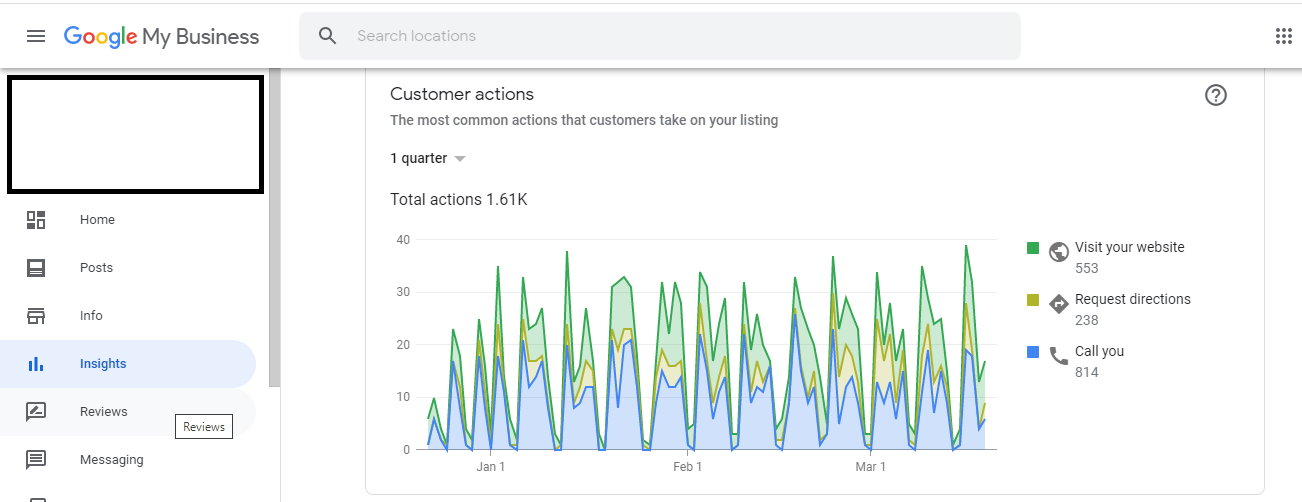Click the Home dashboard icon

pyautogui.click(x=36, y=220)
